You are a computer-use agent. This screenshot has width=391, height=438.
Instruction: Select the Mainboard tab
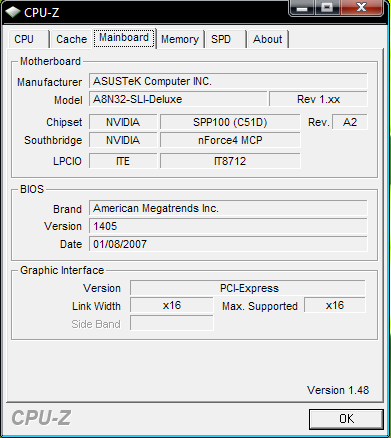tap(124, 38)
